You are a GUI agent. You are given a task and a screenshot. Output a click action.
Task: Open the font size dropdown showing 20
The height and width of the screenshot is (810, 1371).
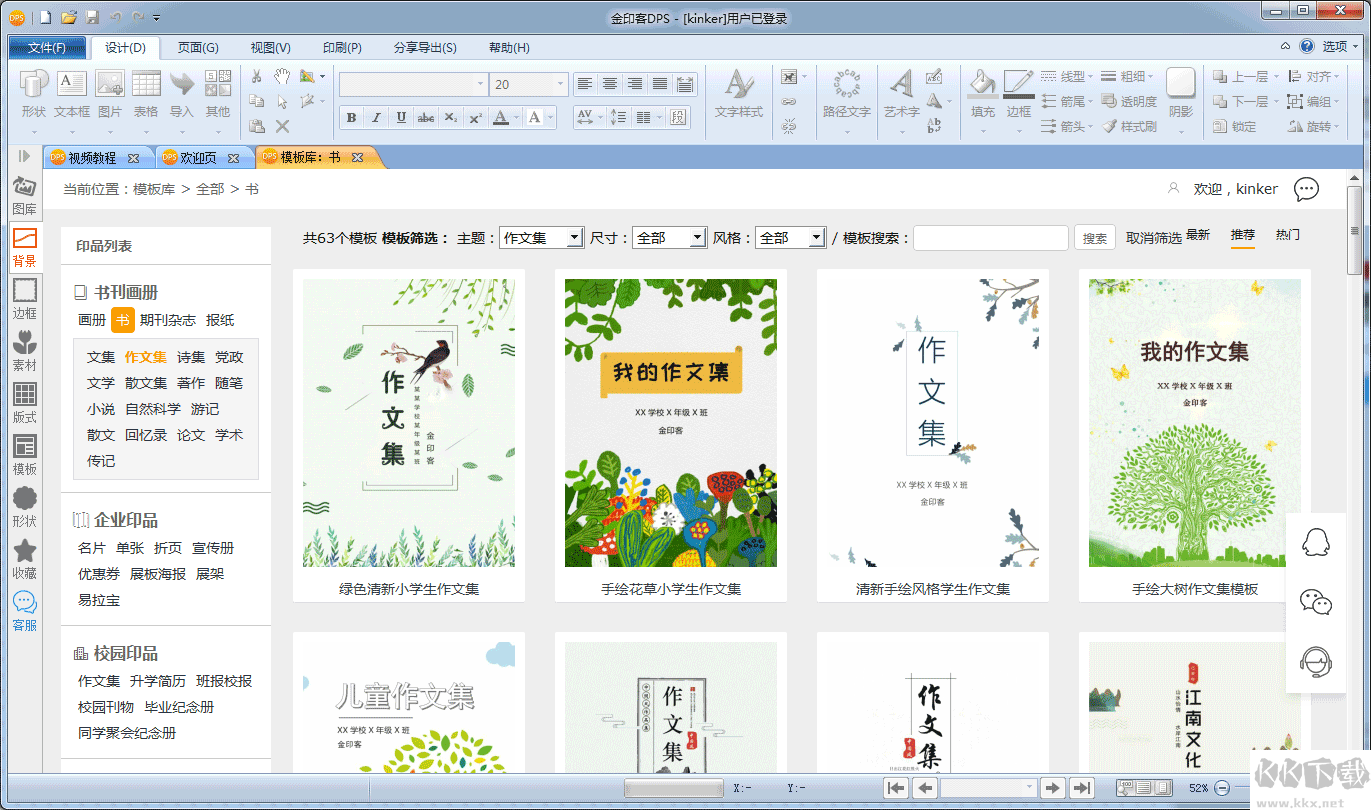pos(562,85)
